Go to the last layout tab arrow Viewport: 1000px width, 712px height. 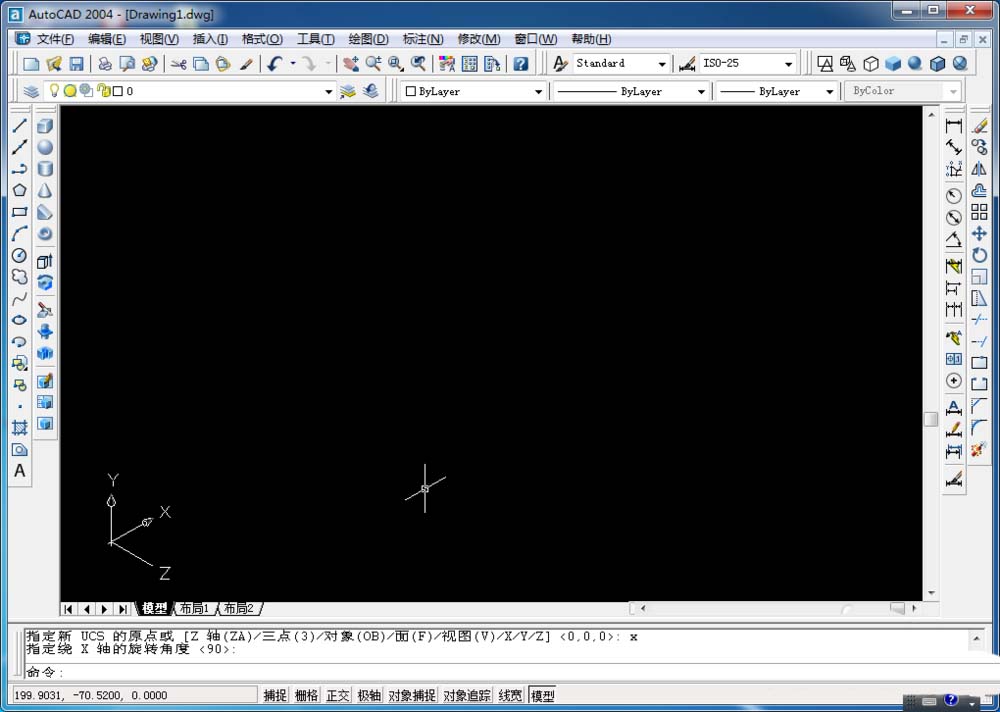pyautogui.click(x=123, y=609)
